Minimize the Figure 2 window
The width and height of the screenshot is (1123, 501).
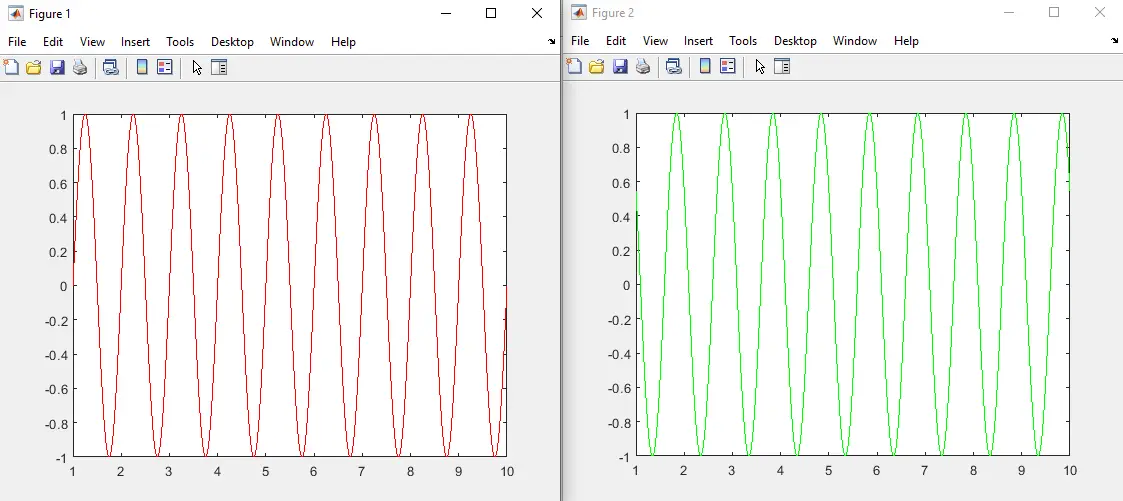(1008, 12)
